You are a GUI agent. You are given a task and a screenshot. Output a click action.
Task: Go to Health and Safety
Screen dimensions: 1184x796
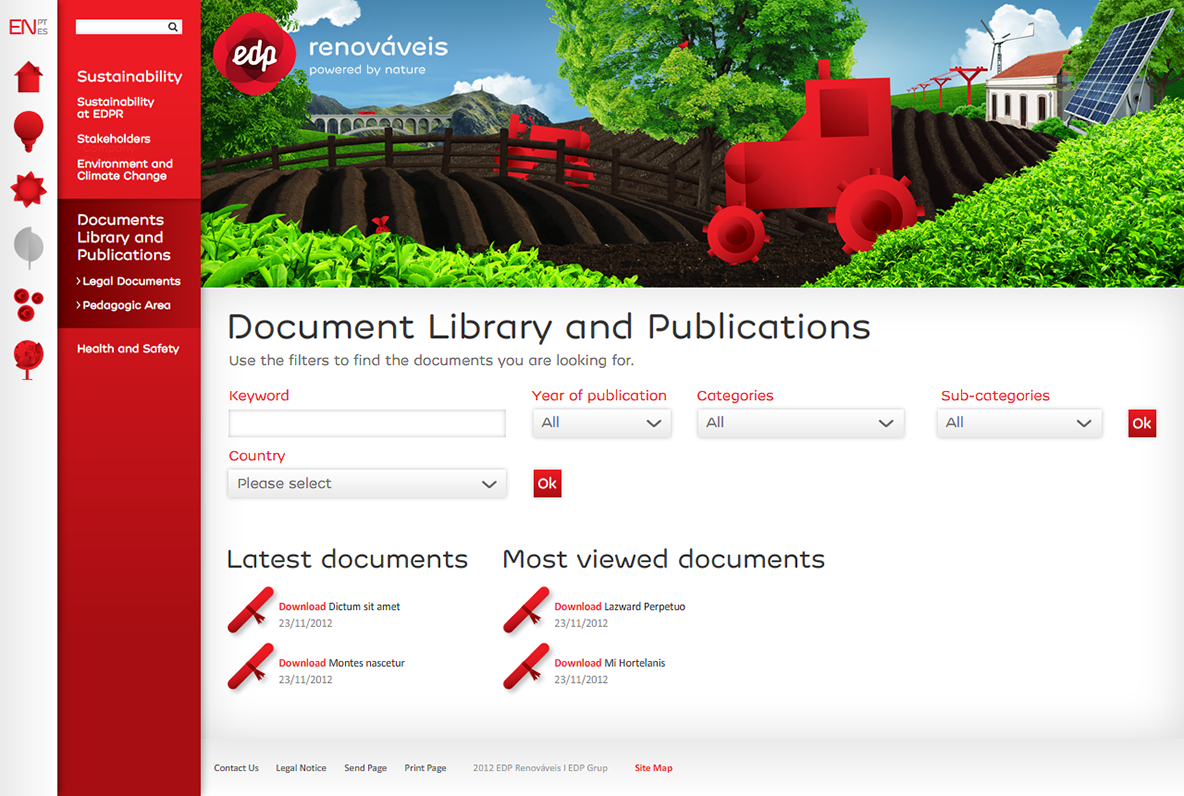[x=128, y=349]
